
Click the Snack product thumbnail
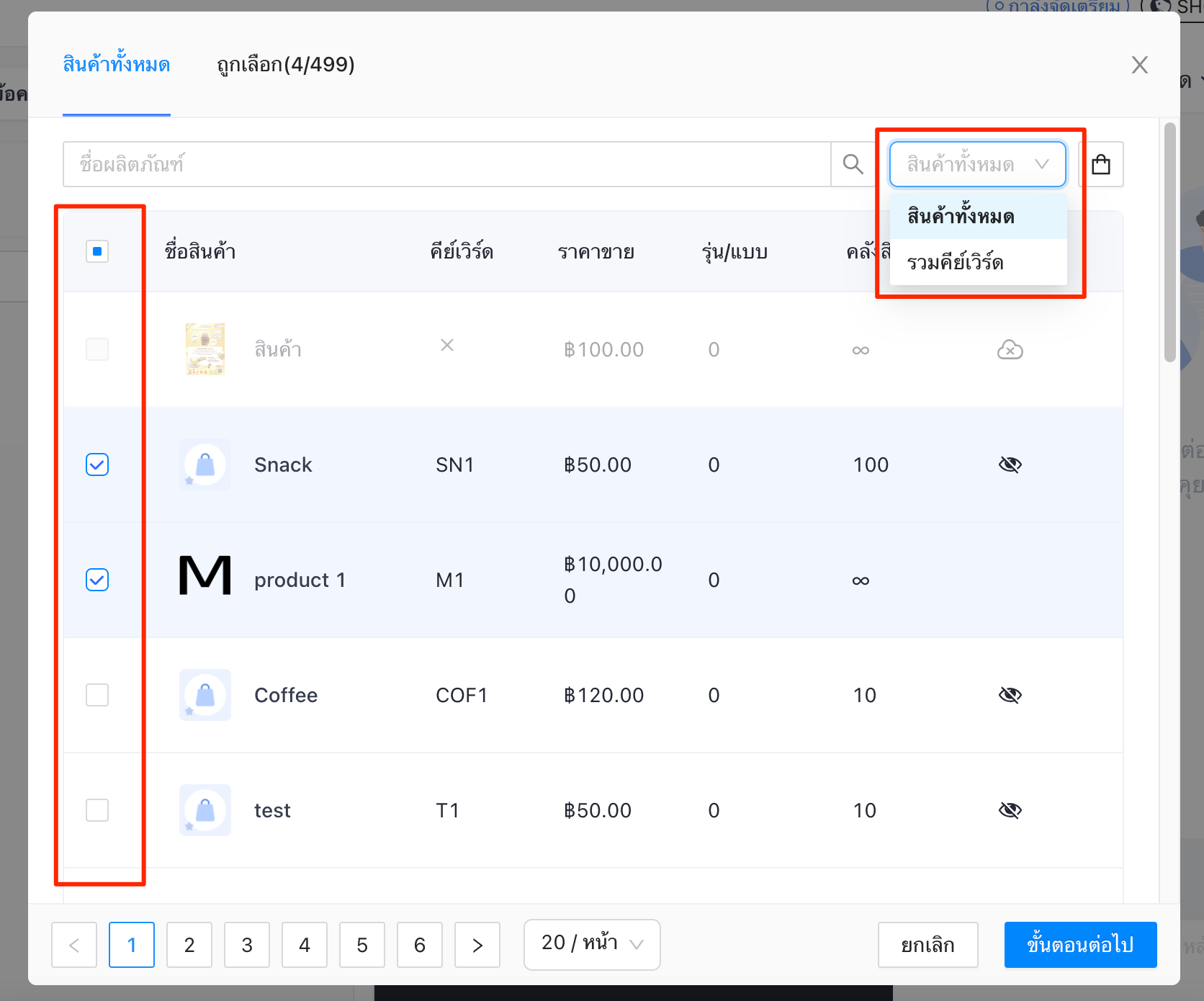point(205,464)
